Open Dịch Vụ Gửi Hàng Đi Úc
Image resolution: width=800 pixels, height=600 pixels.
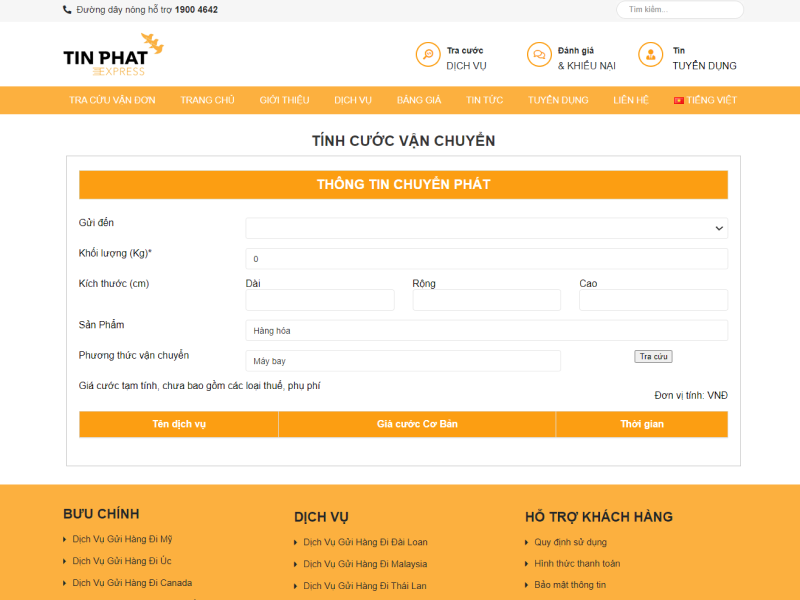[121, 561]
